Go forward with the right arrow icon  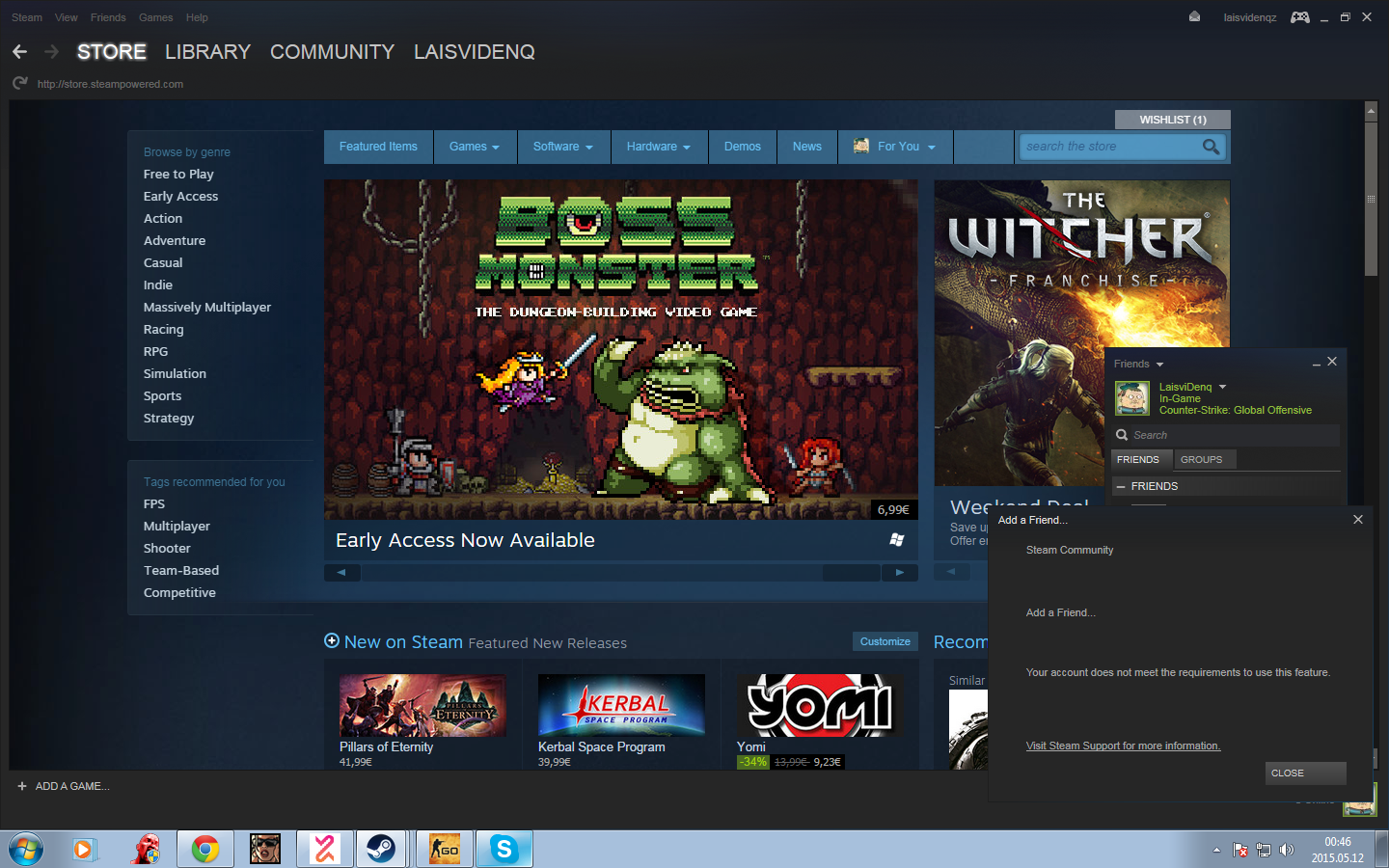(52, 51)
